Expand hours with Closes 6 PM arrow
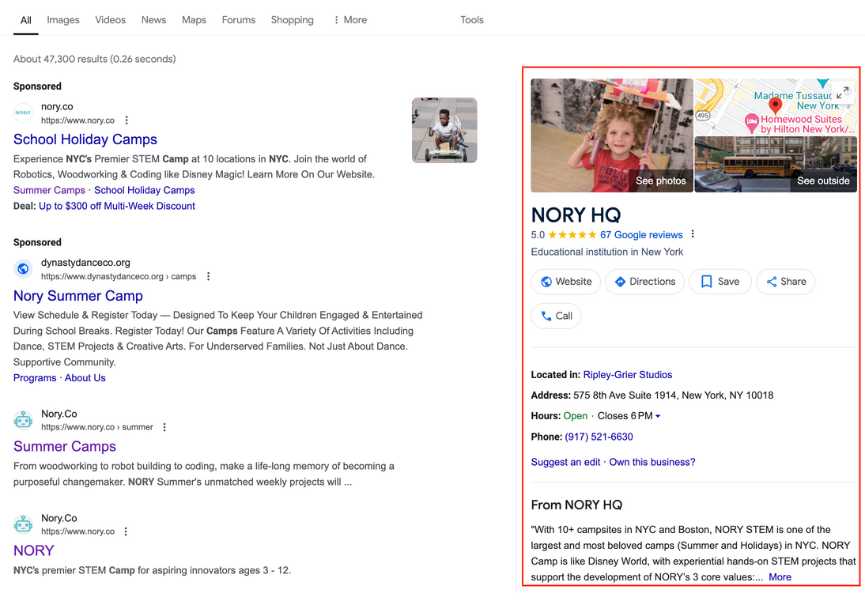Viewport: 865px width, 600px height. click(658, 416)
